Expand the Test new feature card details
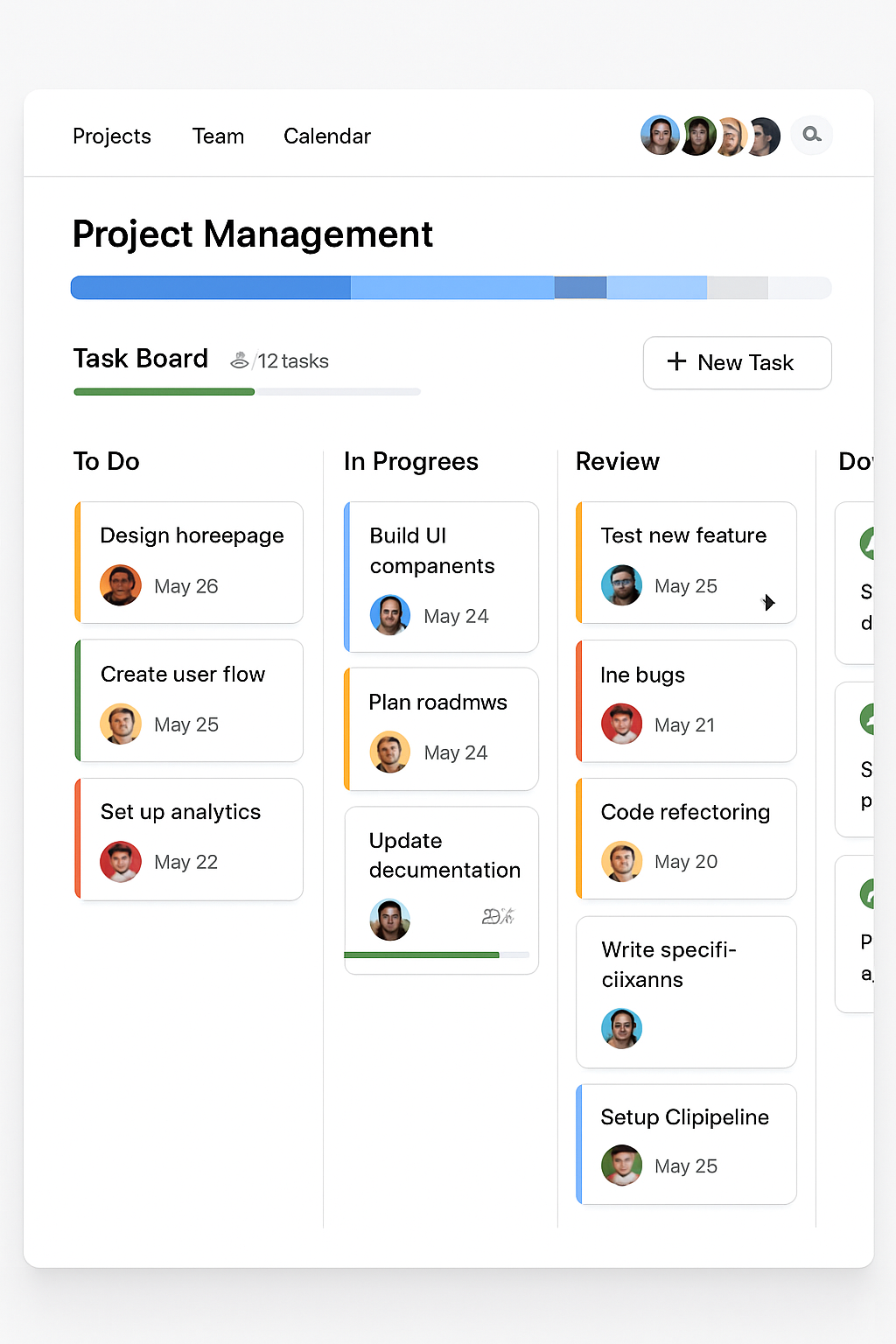 [769, 602]
